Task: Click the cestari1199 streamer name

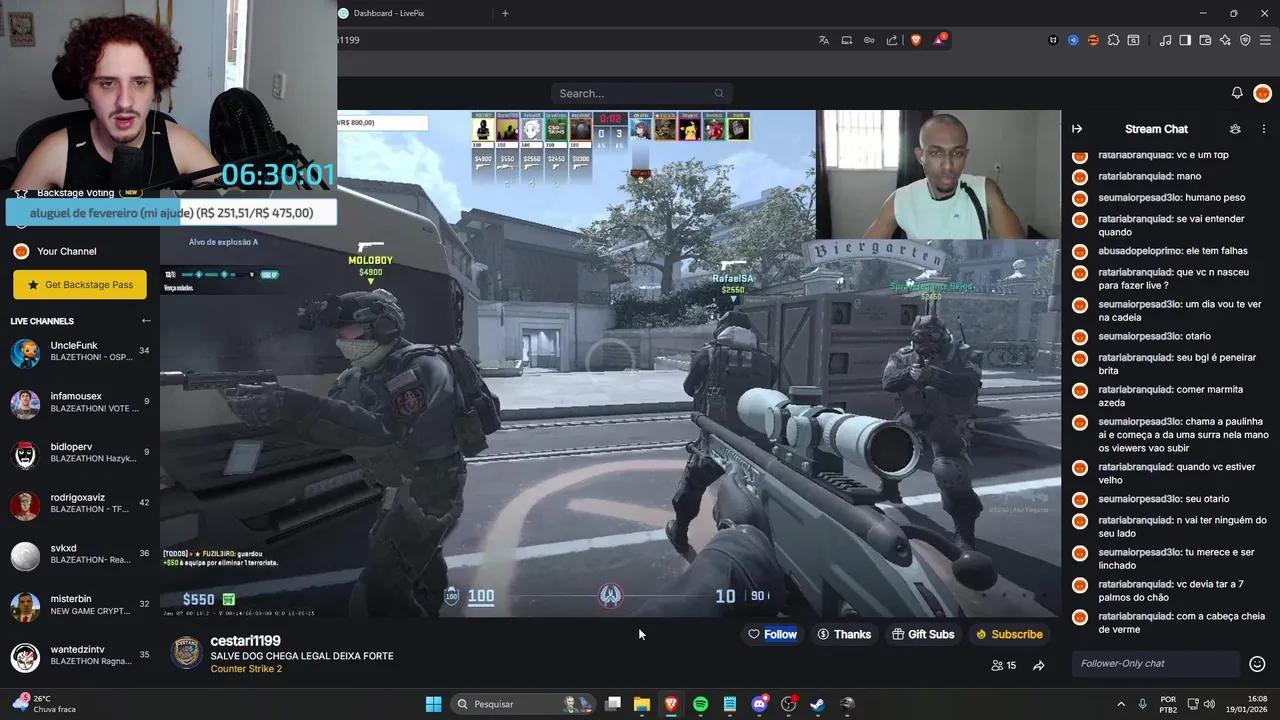Action: tap(245, 641)
